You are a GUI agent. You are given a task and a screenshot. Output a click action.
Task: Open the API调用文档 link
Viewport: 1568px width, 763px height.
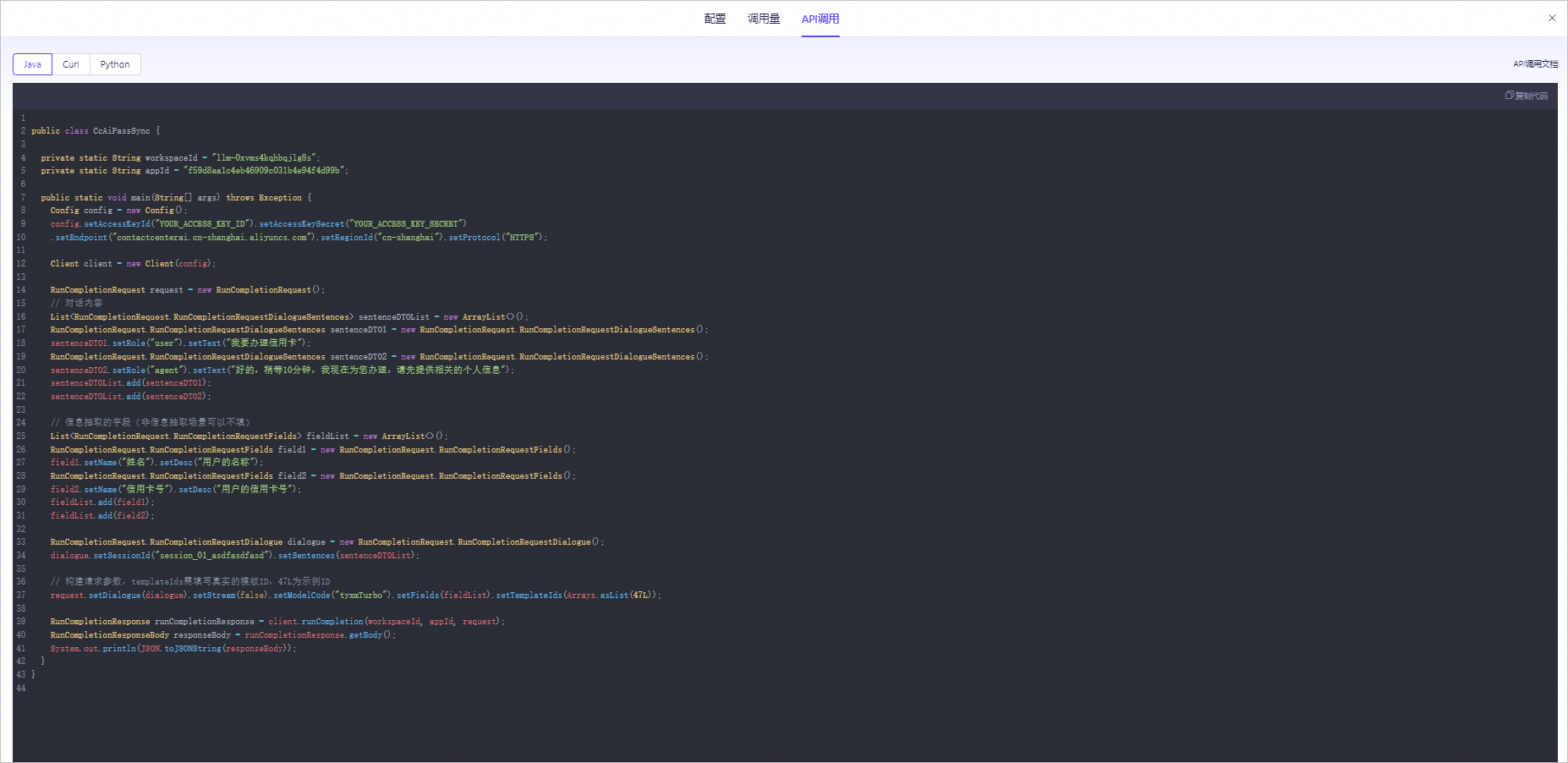pyautogui.click(x=1535, y=64)
